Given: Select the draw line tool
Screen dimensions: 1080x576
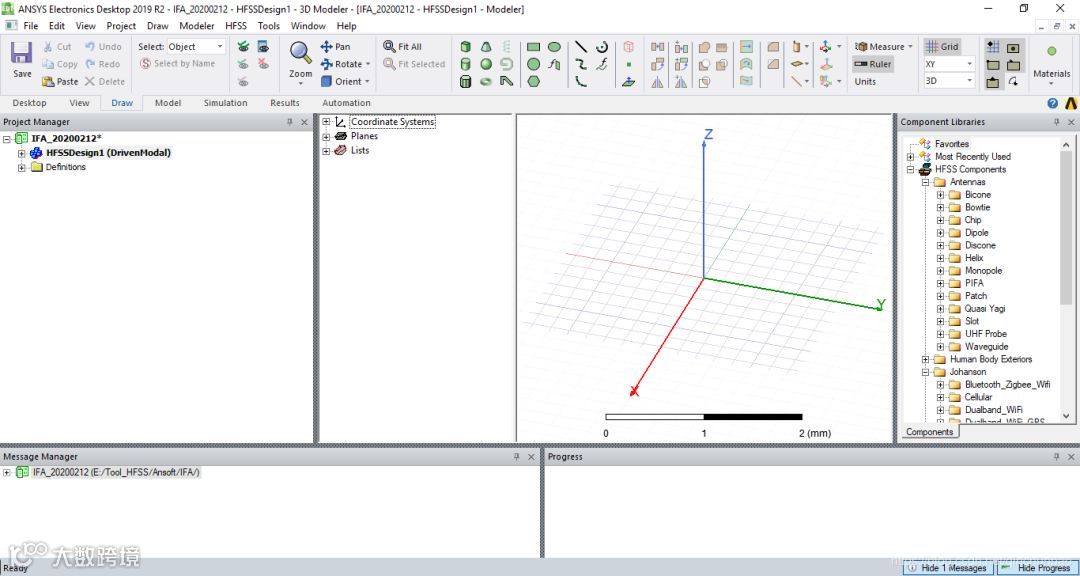Looking at the screenshot, I should tap(581, 47).
